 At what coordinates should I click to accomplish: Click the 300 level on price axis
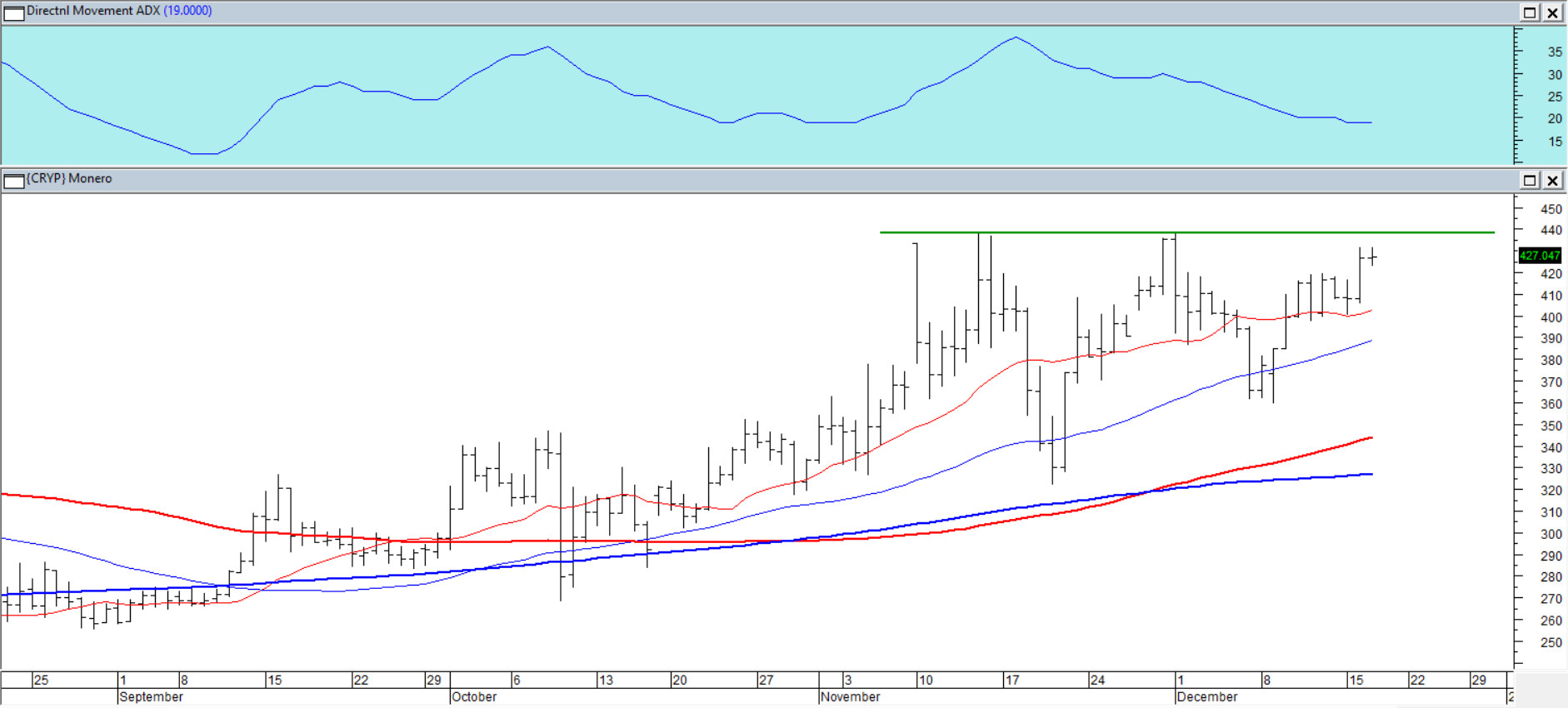pyautogui.click(x=1551, y=534)
